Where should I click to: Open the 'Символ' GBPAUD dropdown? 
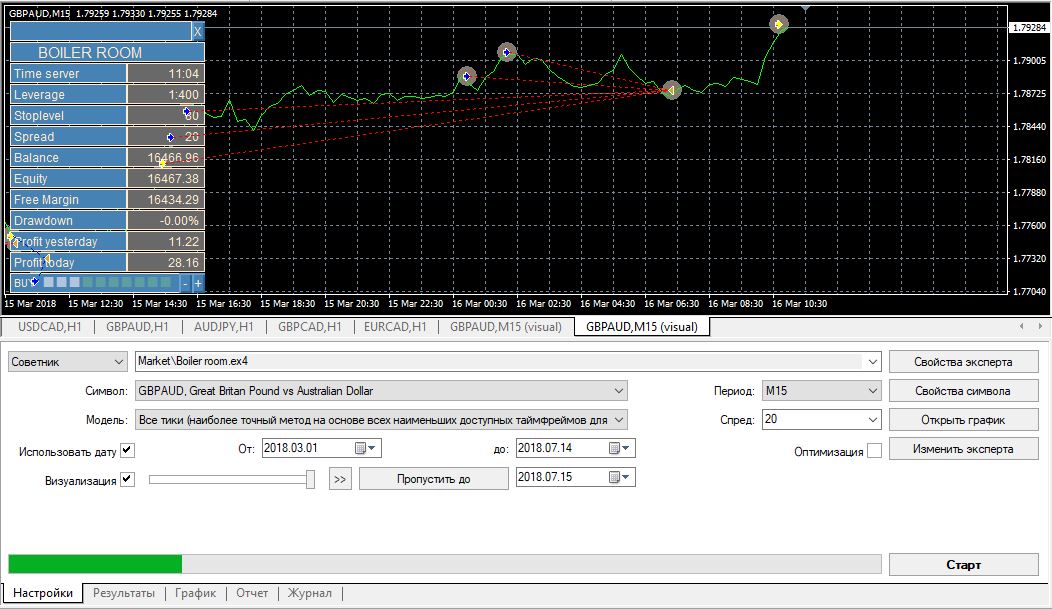pyautogui.click(x=381, y=390)
